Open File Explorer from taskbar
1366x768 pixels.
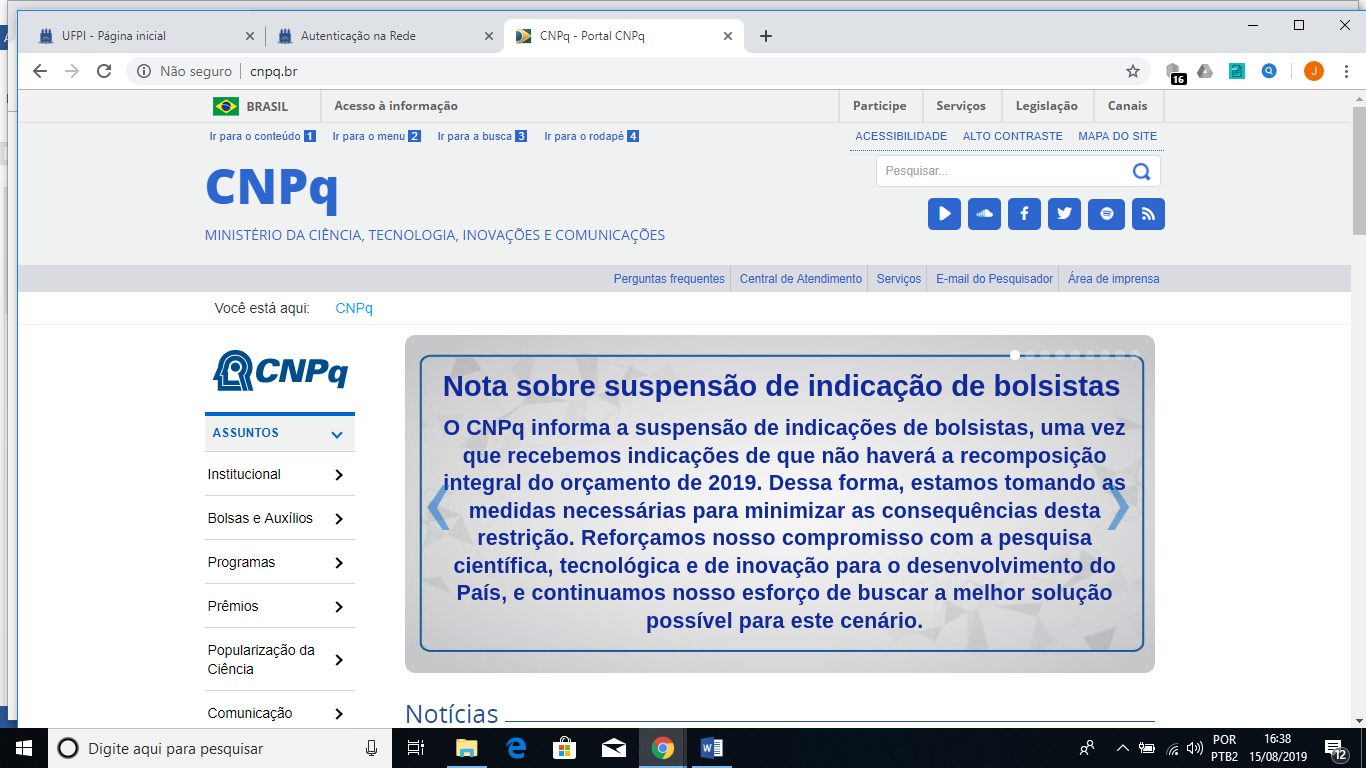click(x=466, y=748)
